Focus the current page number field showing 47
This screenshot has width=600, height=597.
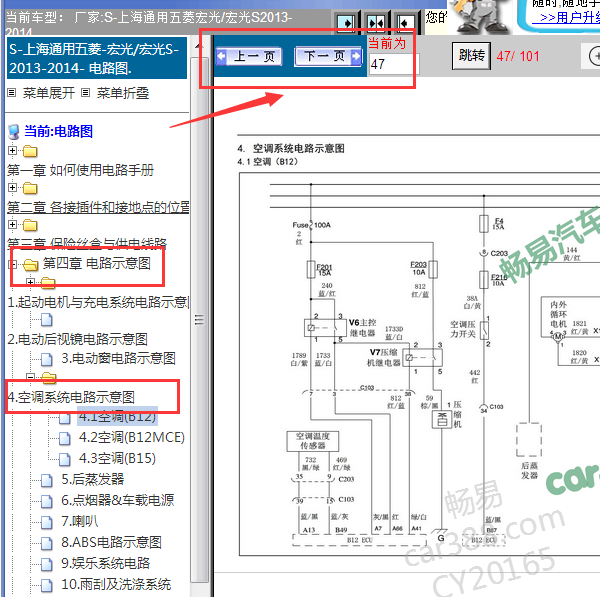tap(394, 64)
